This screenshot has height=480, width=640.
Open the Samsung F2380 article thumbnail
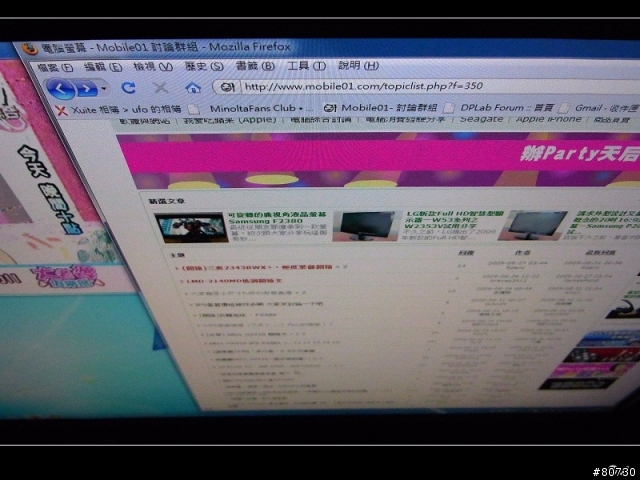coord(191,228)
